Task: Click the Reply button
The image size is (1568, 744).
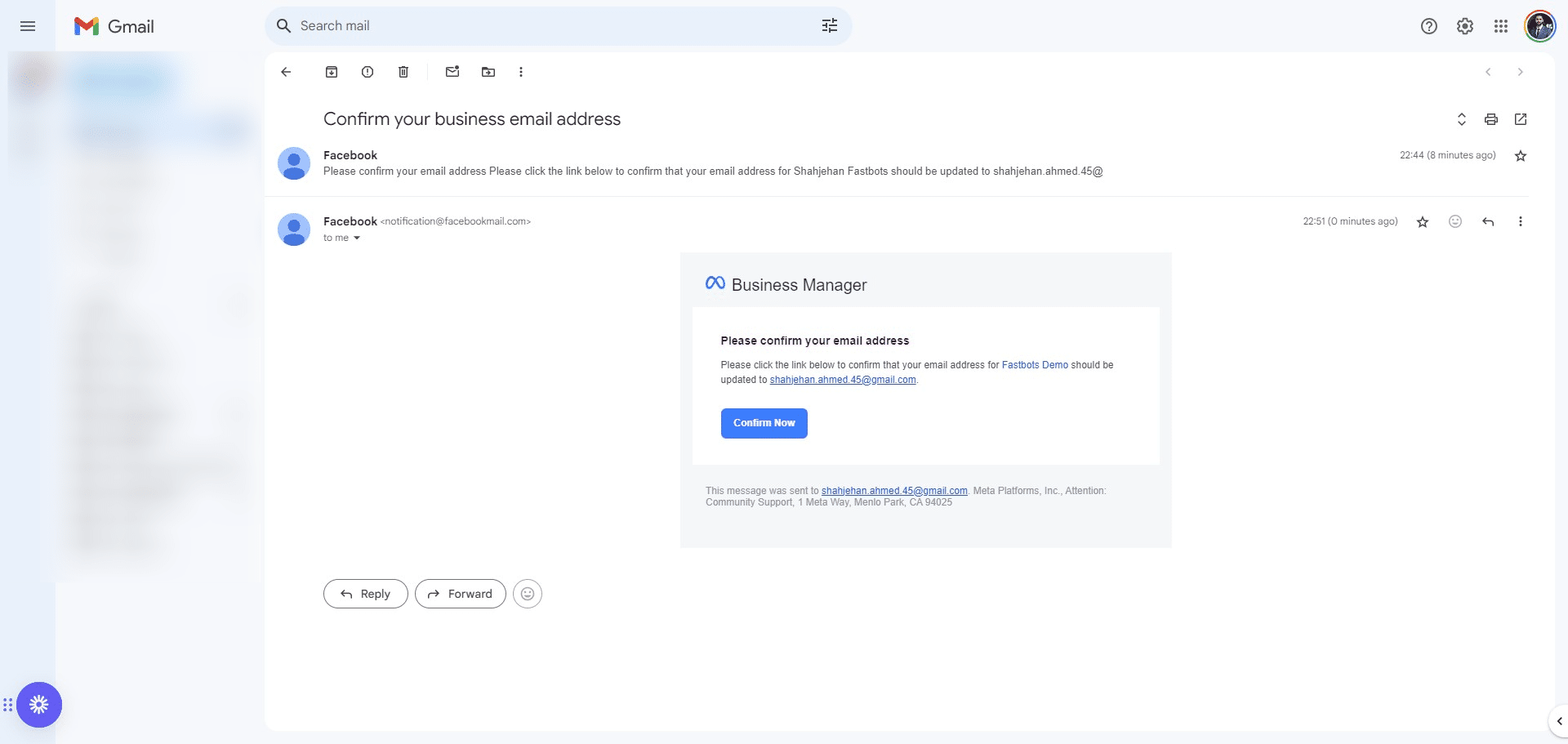Action: pyautogui.click(x=365, y=594)
